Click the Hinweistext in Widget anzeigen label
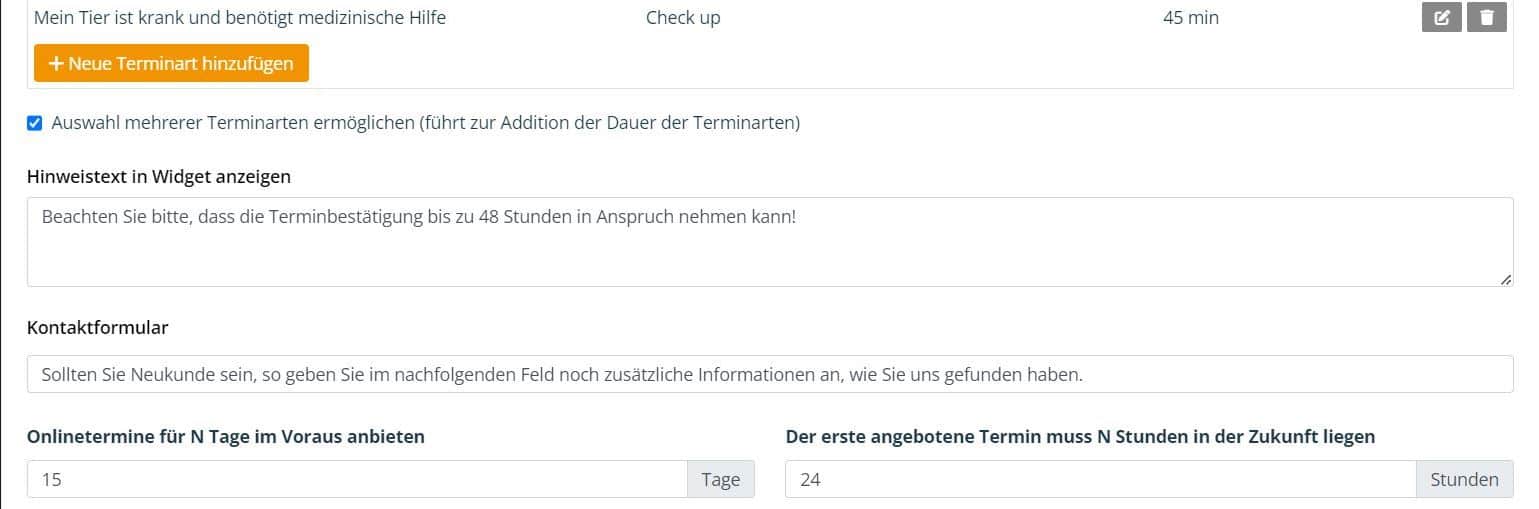 pyautogui.click(x=159, y=177)
